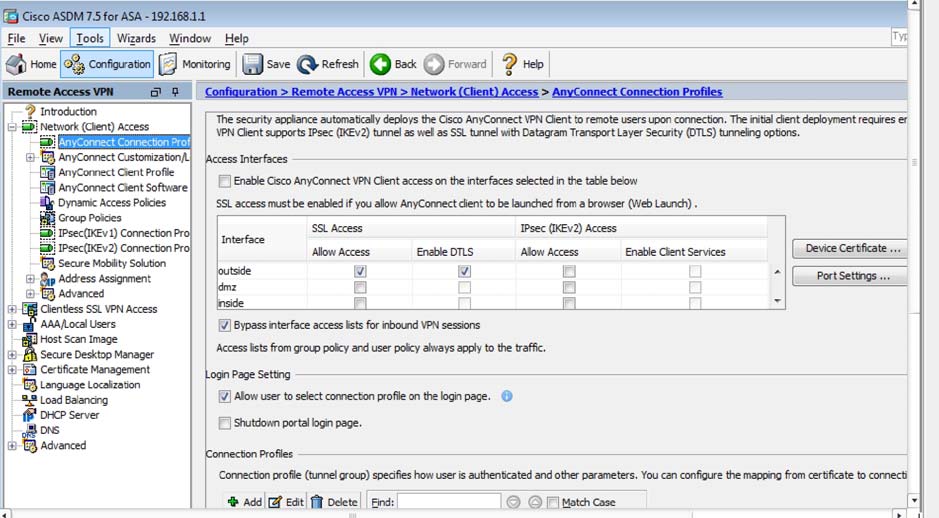The height and width of the screenshot is (518, 939).
Task: Open Help from the question mark icon
Action: [x=510, y=64]
